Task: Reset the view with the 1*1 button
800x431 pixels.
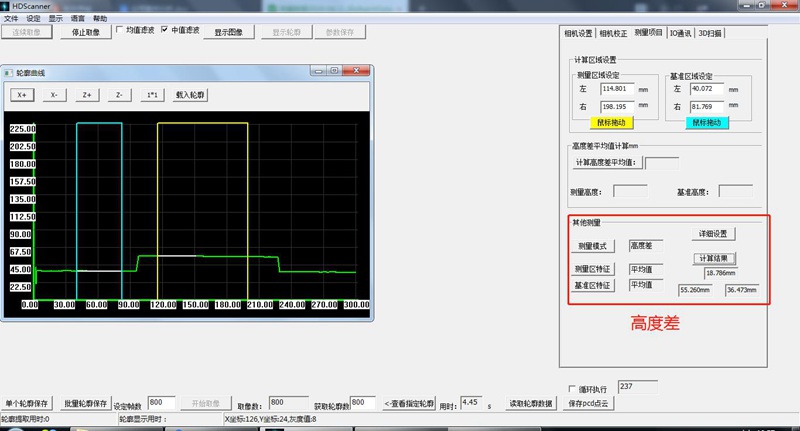Action: [151, 95]
